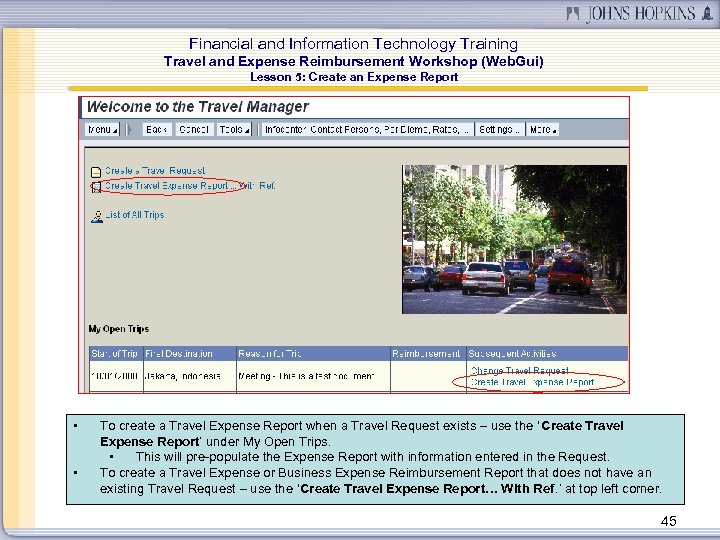Image resolution: width=720 pixels, height=540 pixels.
Task: Click the Welcome to the Travel Manager title
Action: tap(197, 107)
